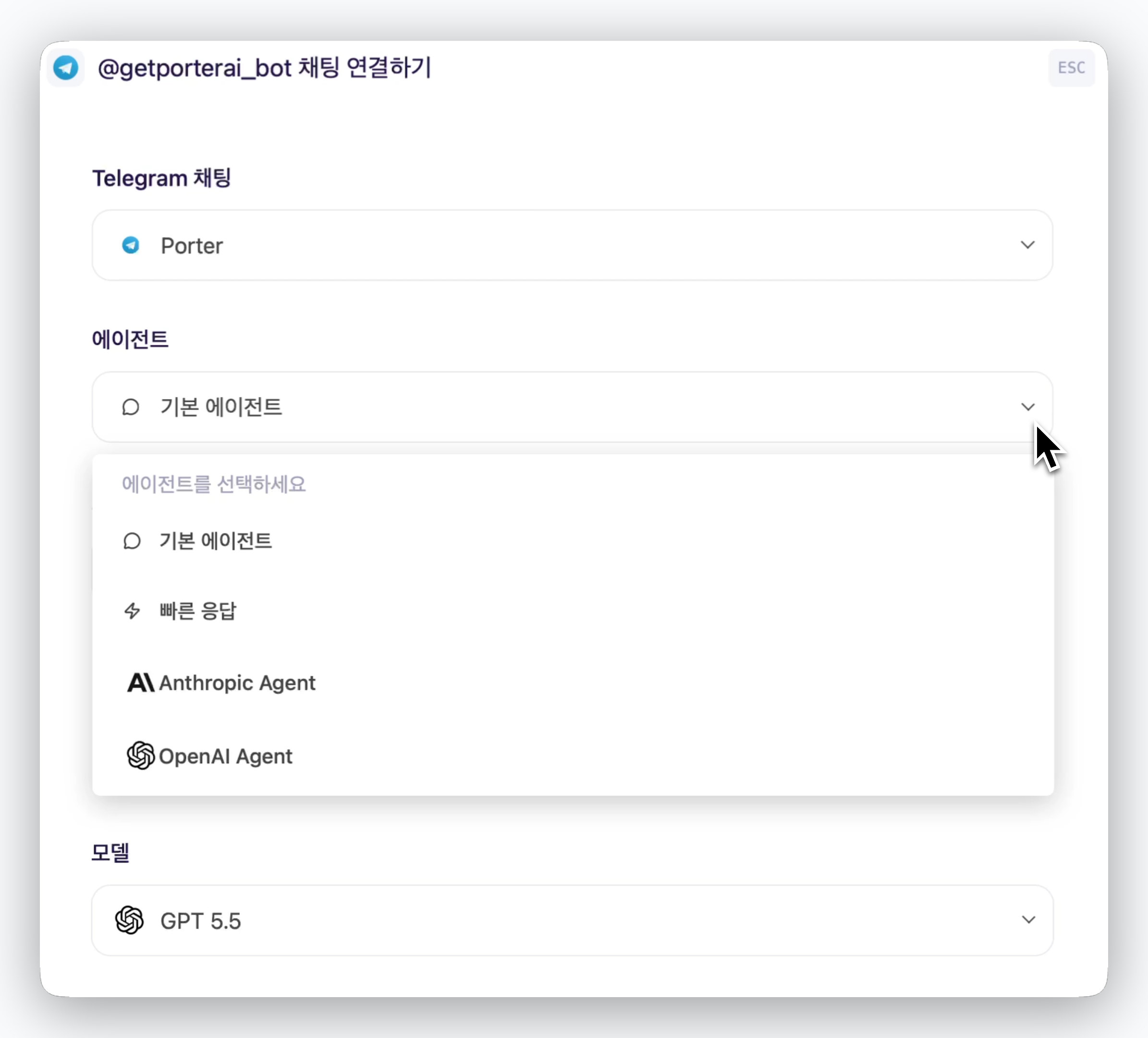
Task: Click the '@getporterai_bot 채팅 연결하기' title
Action: (265, 68)
